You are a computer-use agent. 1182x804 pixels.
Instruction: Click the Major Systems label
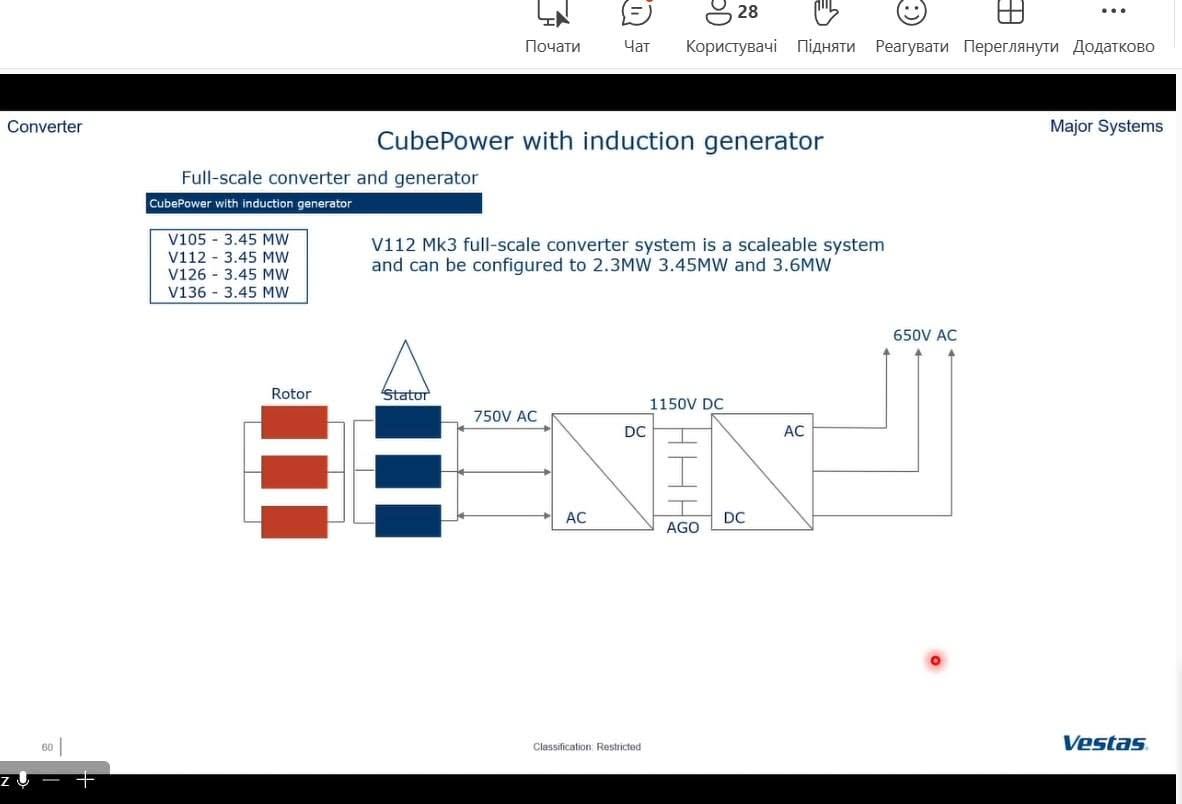coord(1106,127)
